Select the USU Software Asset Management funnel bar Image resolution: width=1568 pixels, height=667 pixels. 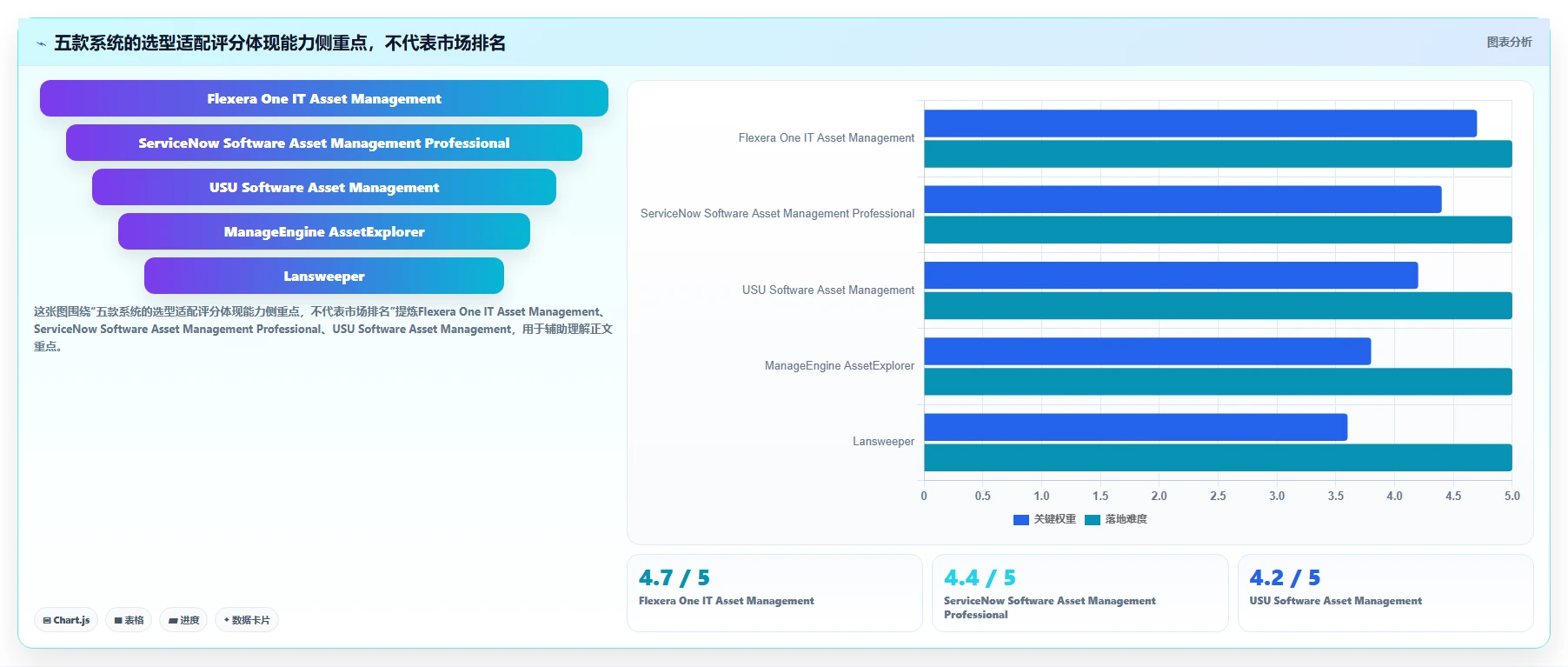pyautogui.click(x=324, y=187)
